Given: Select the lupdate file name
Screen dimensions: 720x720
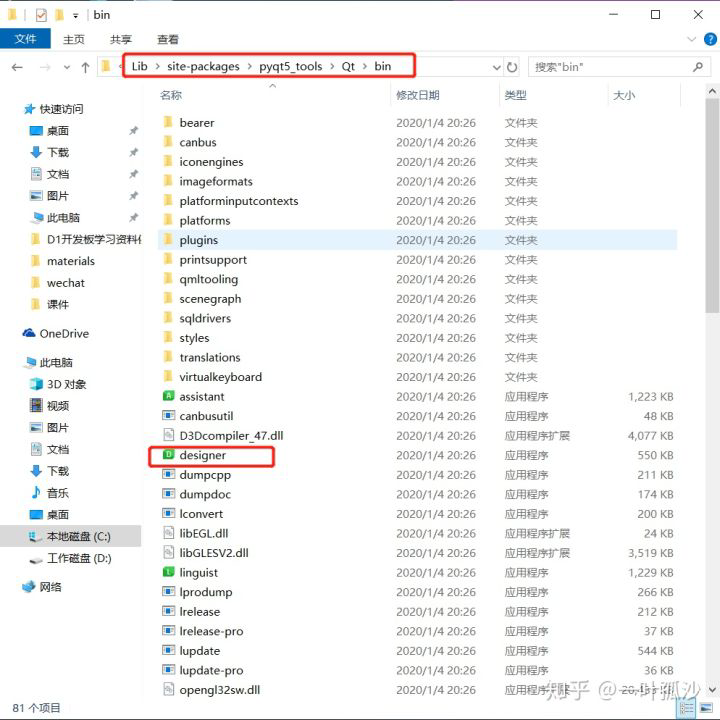Looking at the screenshot, I should click(200, 651).
